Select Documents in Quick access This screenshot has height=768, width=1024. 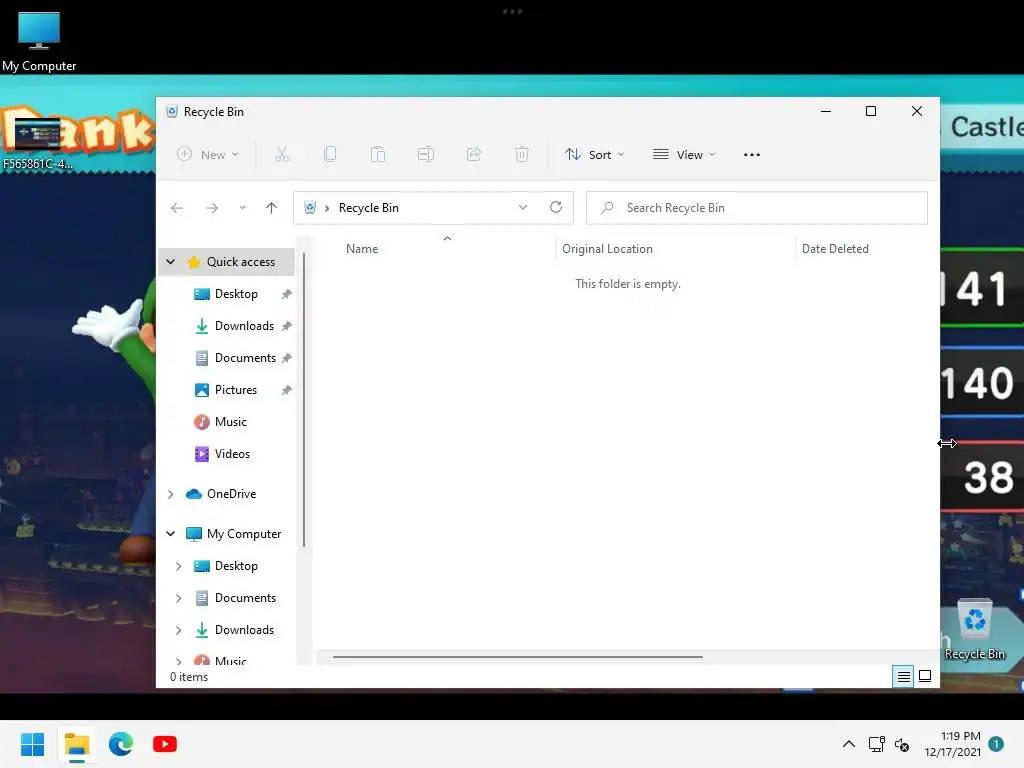pos(245,358)
